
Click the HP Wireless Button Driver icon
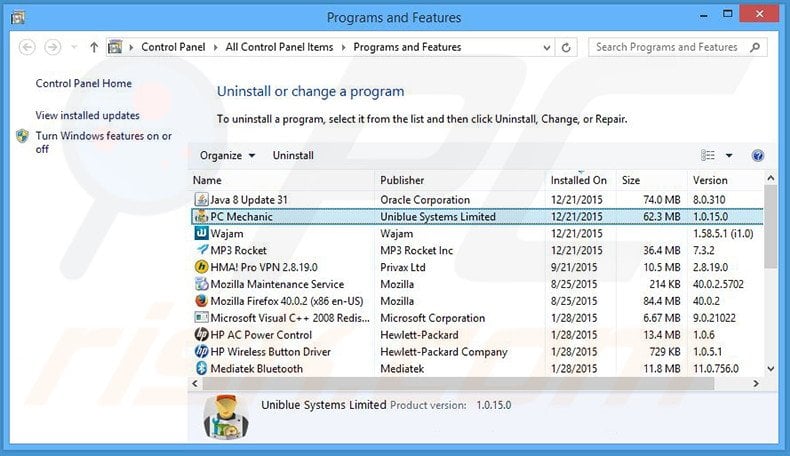tap(202, 352)
